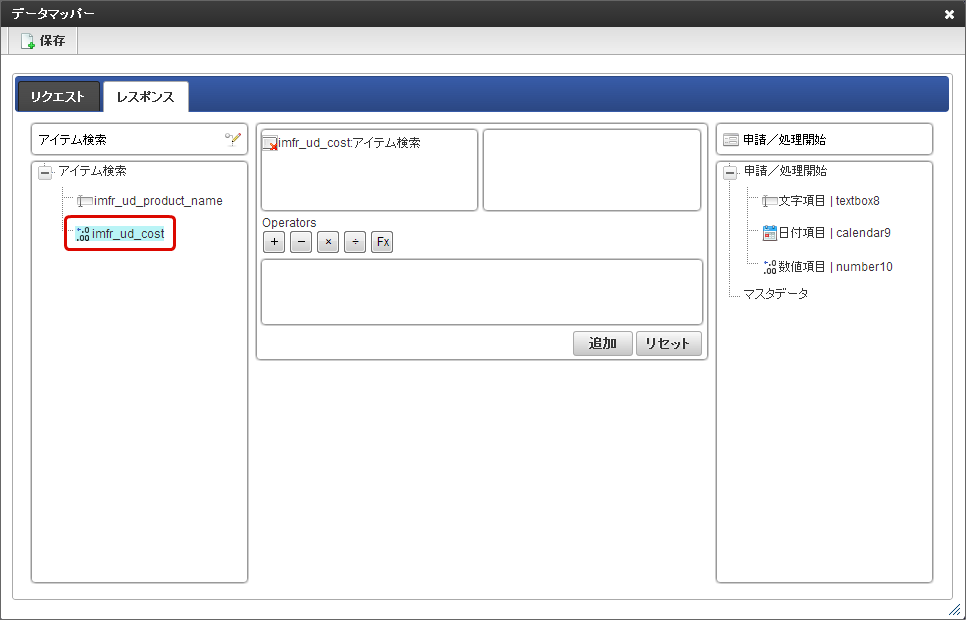
Task: Insert the plus operator
Action: tap(274, 242)
